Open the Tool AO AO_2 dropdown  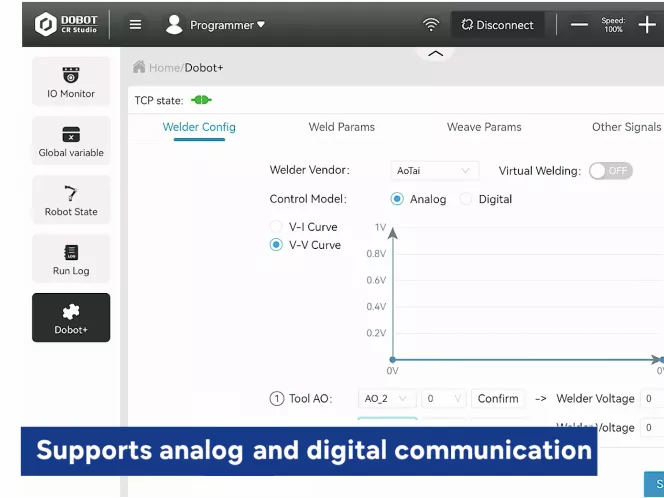tap(387, 398)
